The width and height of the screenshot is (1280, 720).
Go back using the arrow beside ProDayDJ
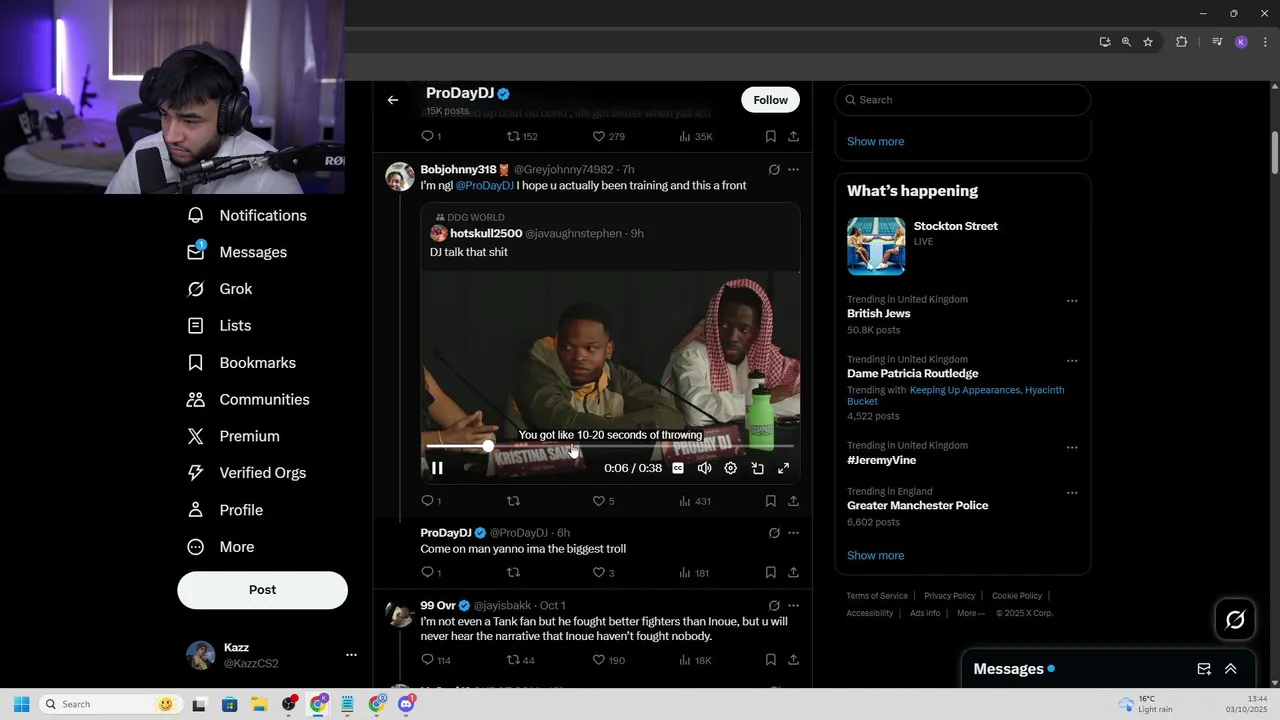[x=393, y=100]
